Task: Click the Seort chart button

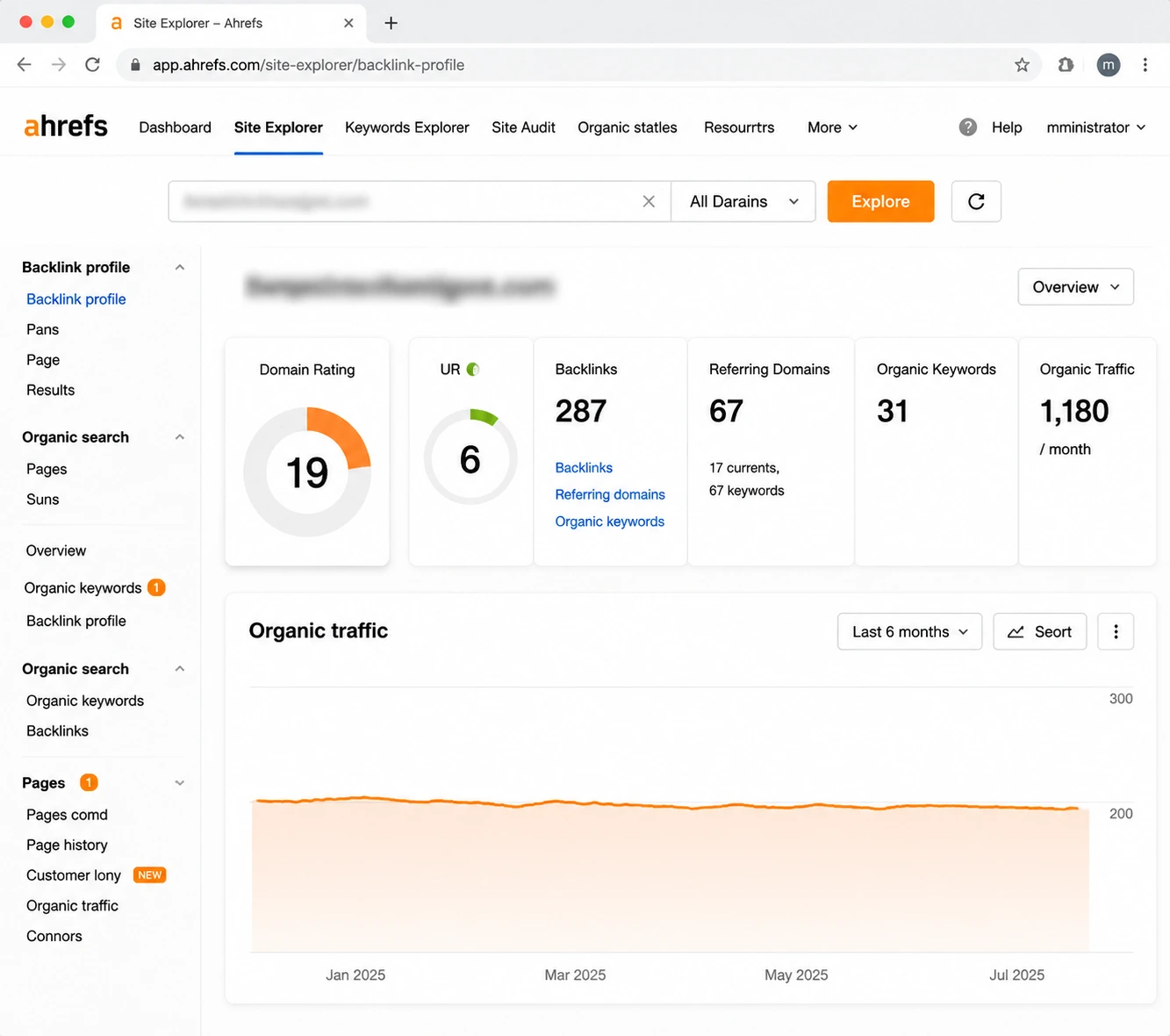Action: click(x=1039, y=631)
